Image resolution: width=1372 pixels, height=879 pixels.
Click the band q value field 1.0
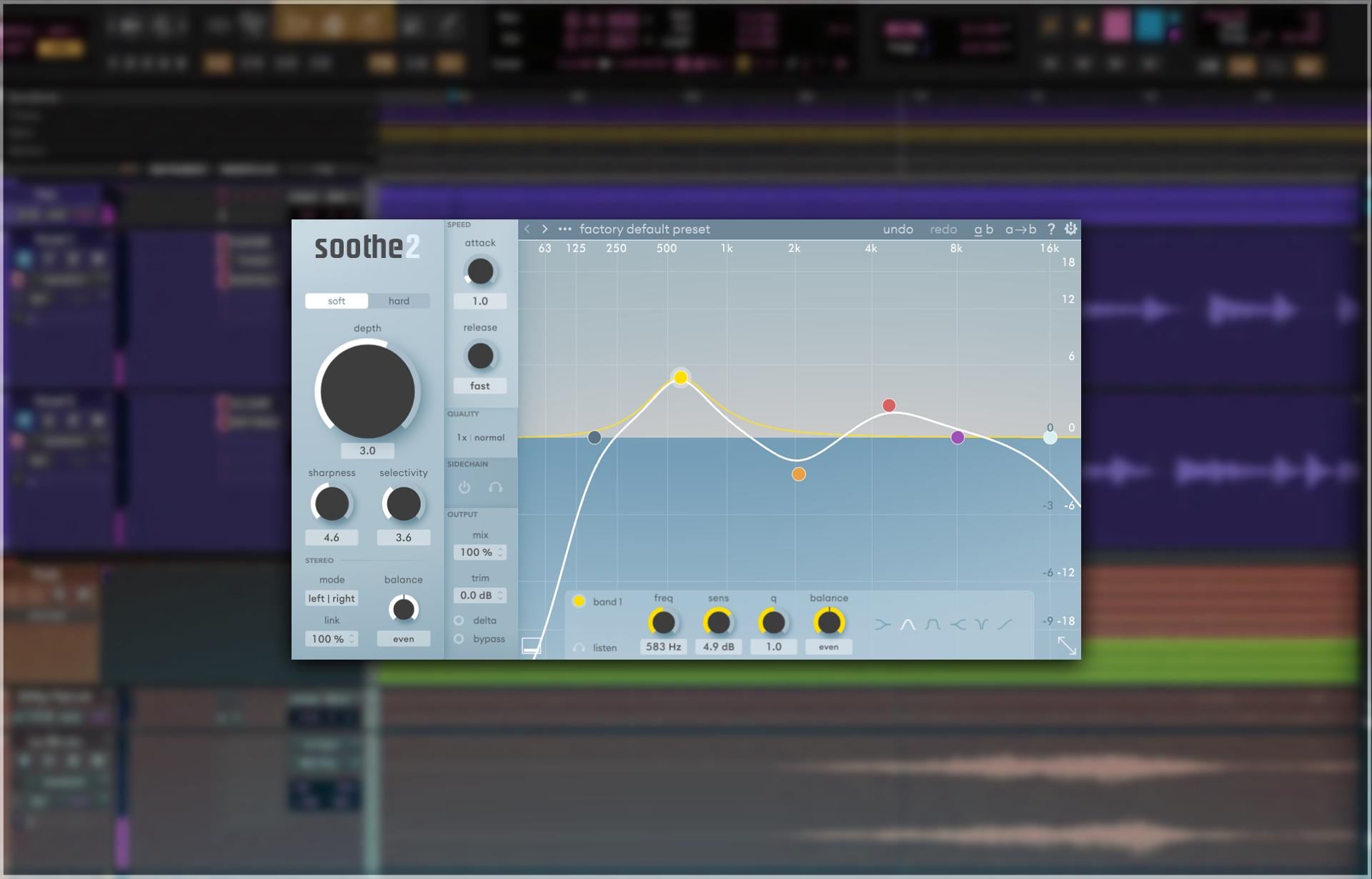coord(773,647)
